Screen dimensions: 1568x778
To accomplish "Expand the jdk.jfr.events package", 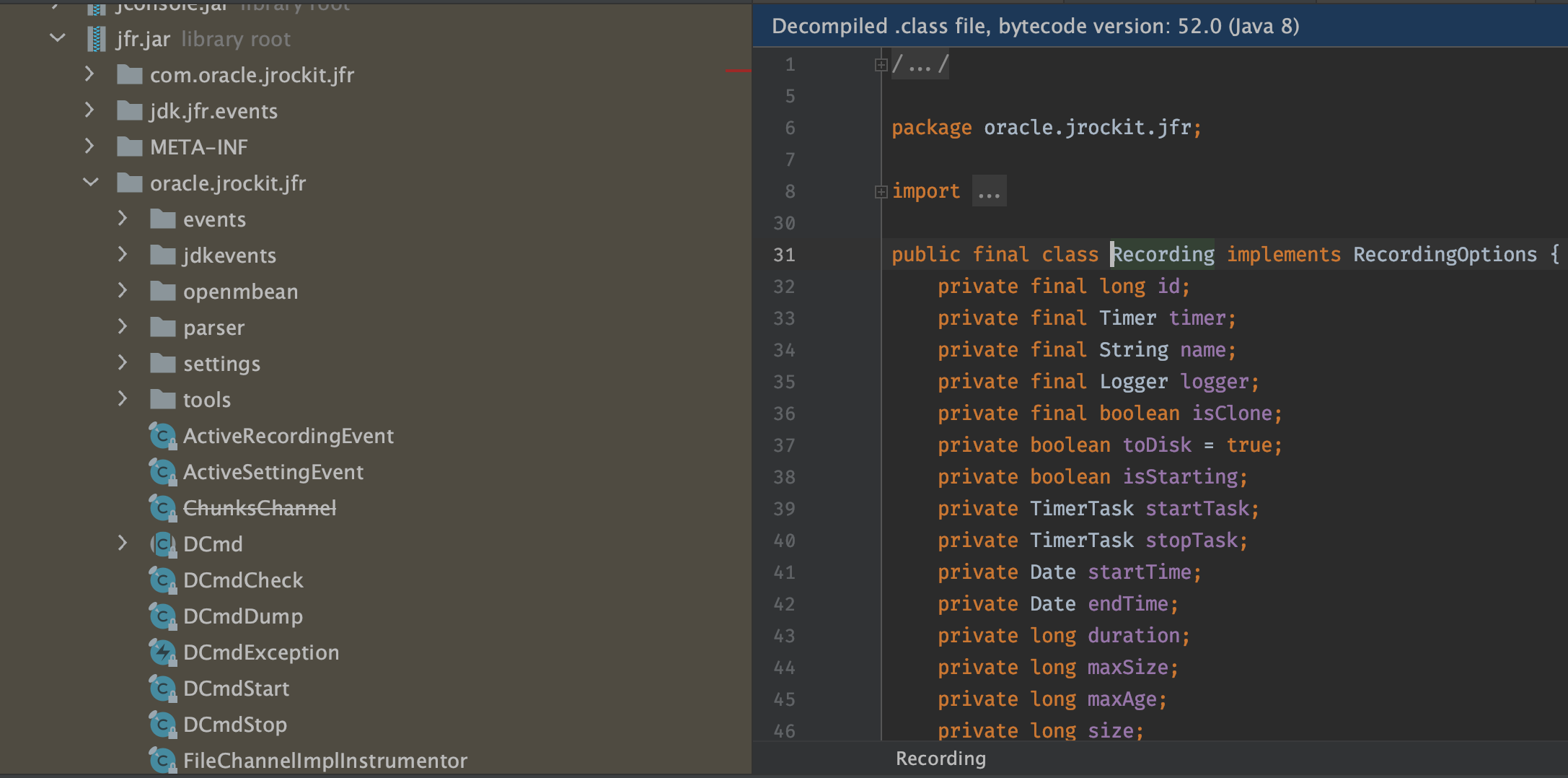I will pyautogui.click(x=89, y=110).
